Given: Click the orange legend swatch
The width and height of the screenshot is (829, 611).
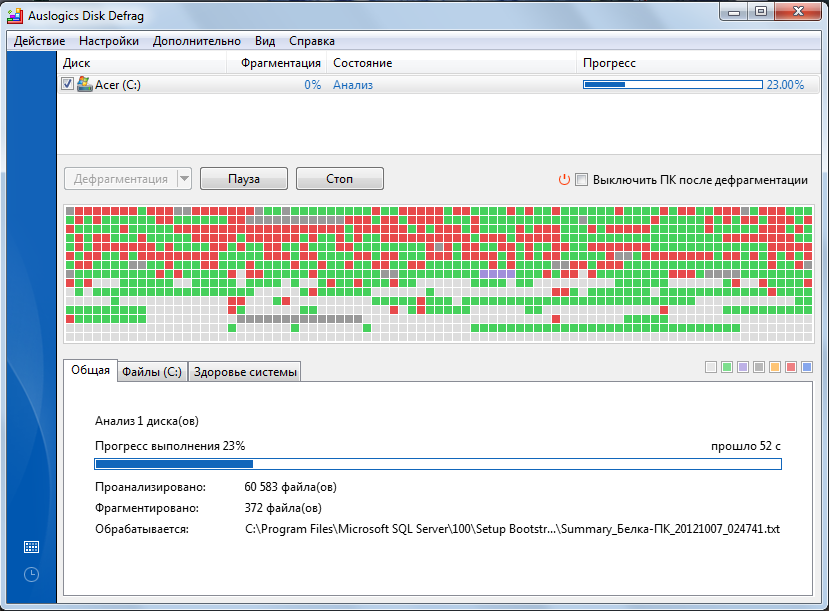Looking at the screenshot, I should pyautogui.click(x=775, y=367).
